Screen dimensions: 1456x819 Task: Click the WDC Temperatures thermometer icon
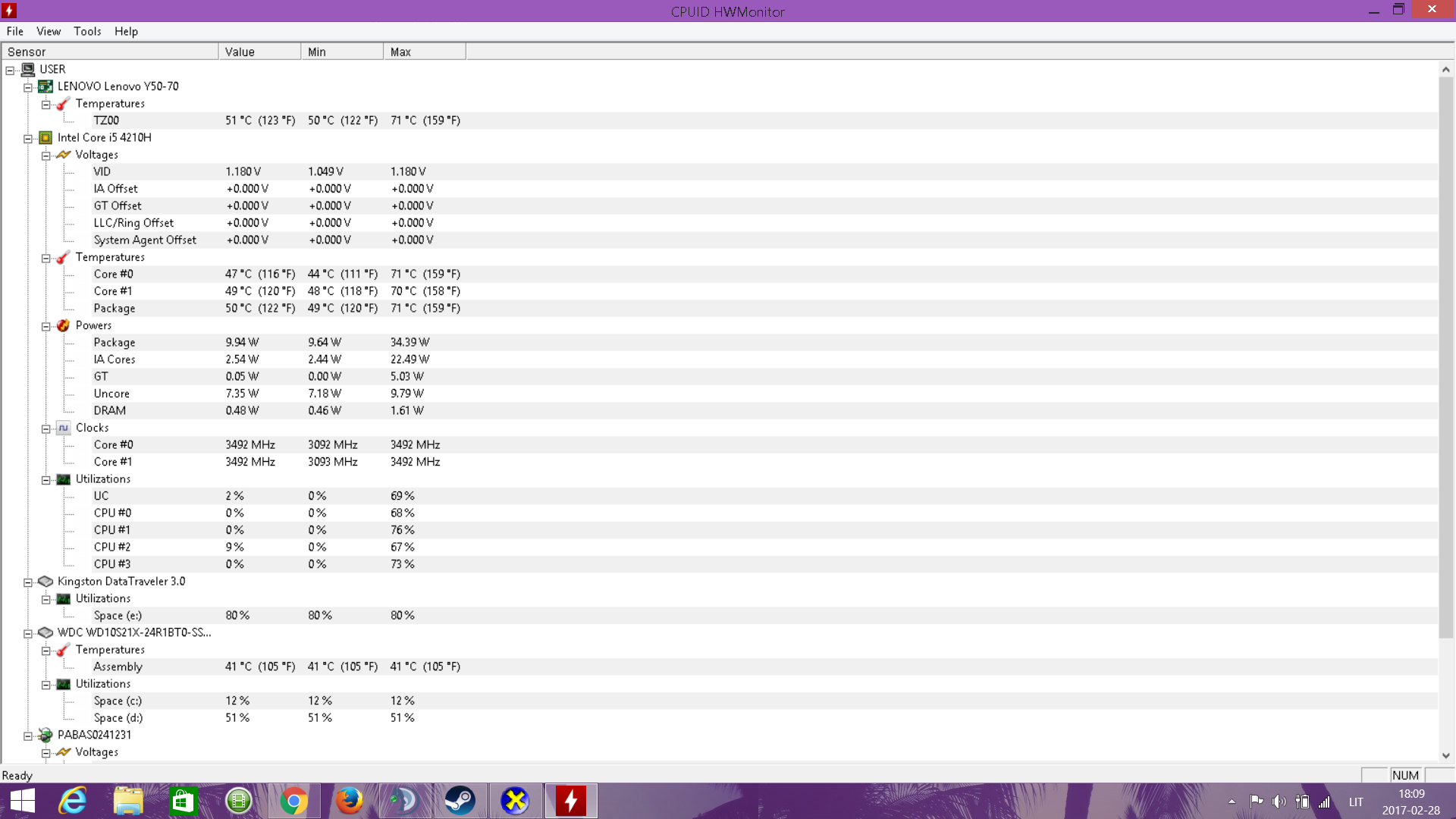pos(64,650)
